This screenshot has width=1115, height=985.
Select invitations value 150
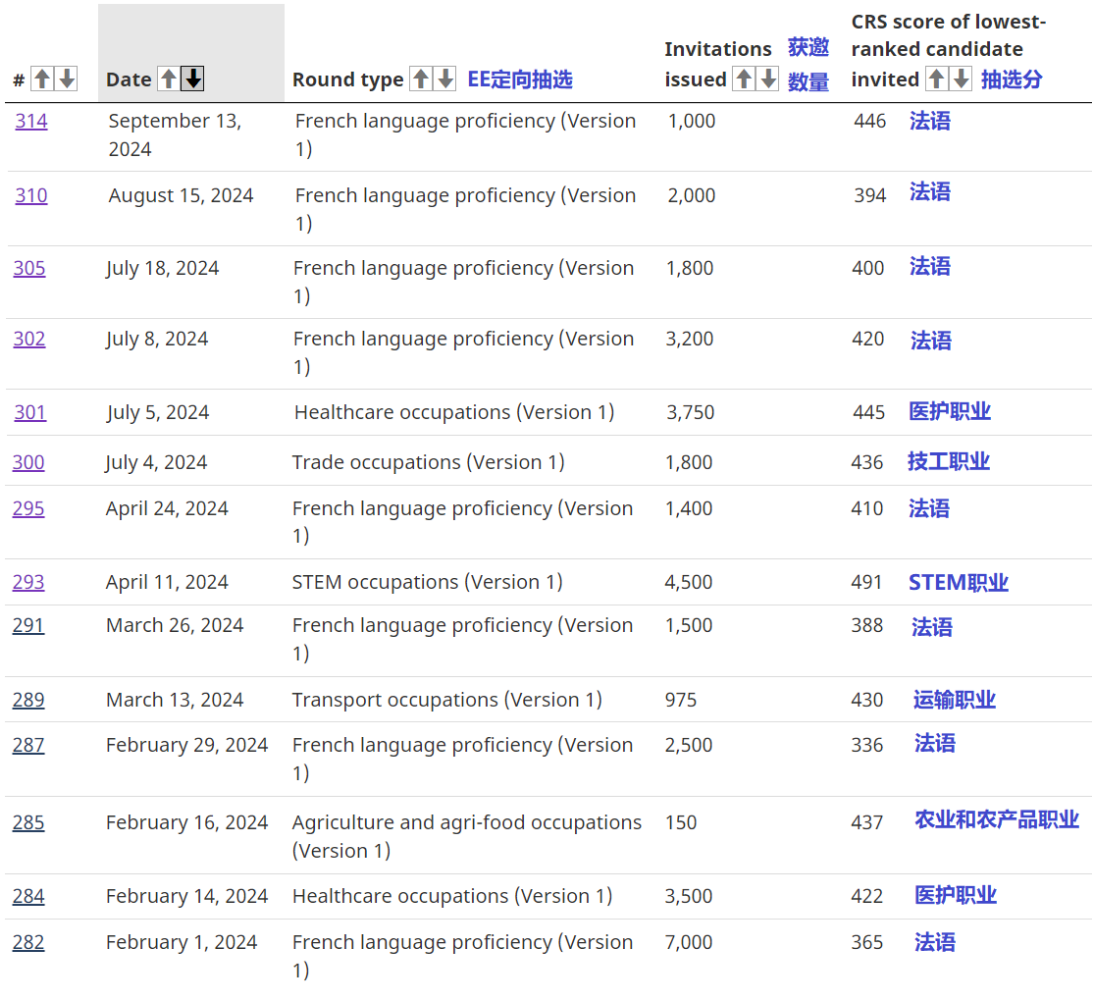[681, 823]
